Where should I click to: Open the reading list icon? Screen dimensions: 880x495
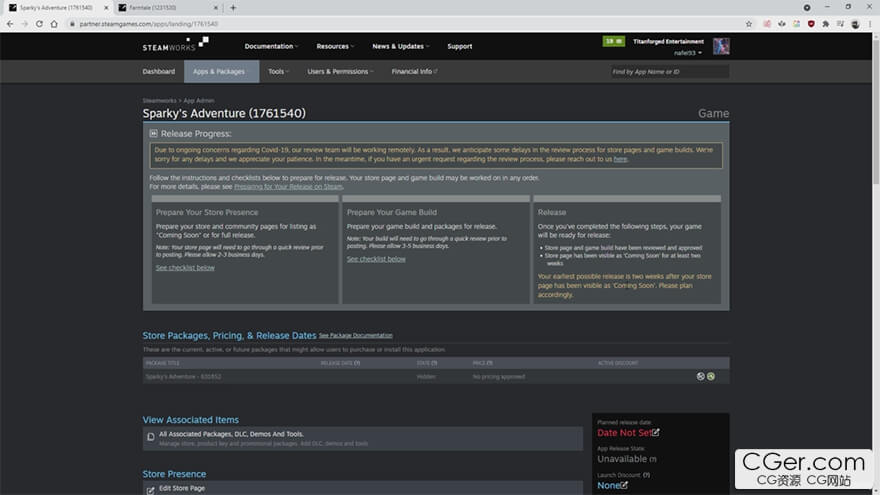(x=840, y=24)
